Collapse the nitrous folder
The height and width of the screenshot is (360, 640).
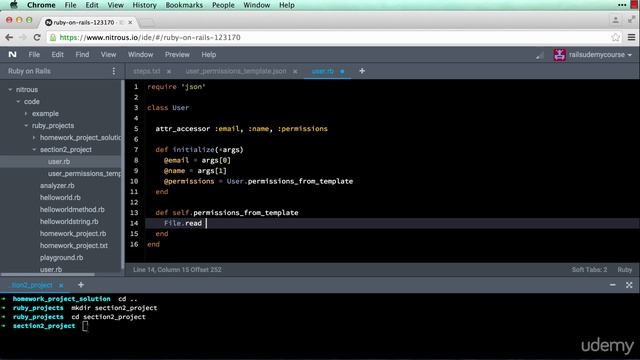point(10,89)
